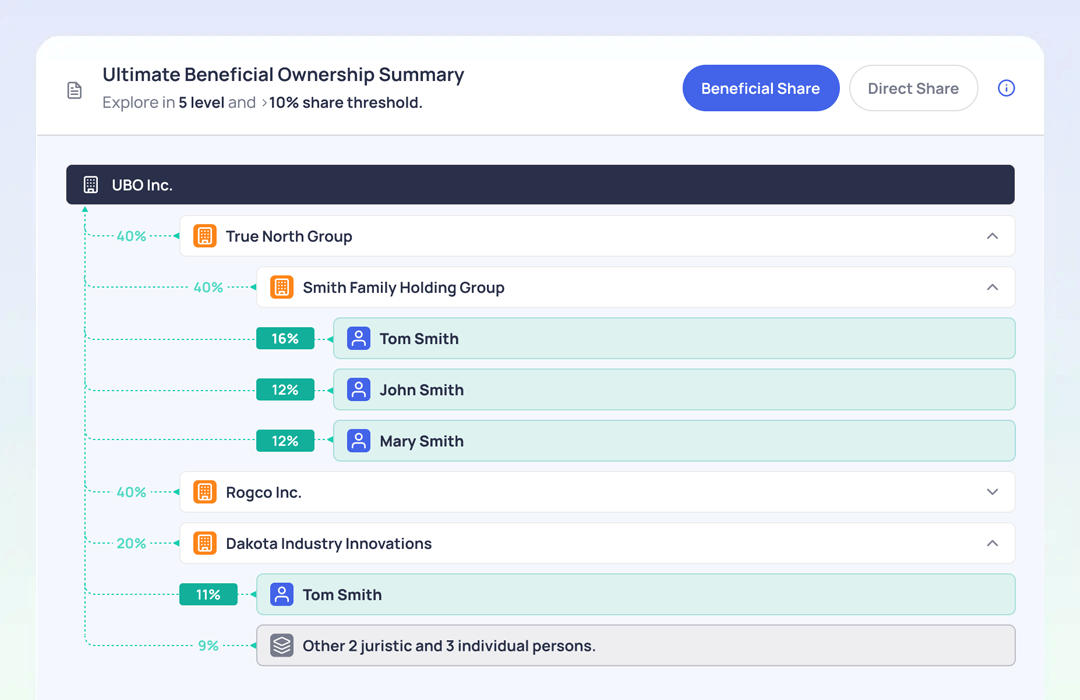The image size is (1080, 700).
Task: Click the 11% badge under Dakota Industry Innovations
Action: click(x=208, y=594)
